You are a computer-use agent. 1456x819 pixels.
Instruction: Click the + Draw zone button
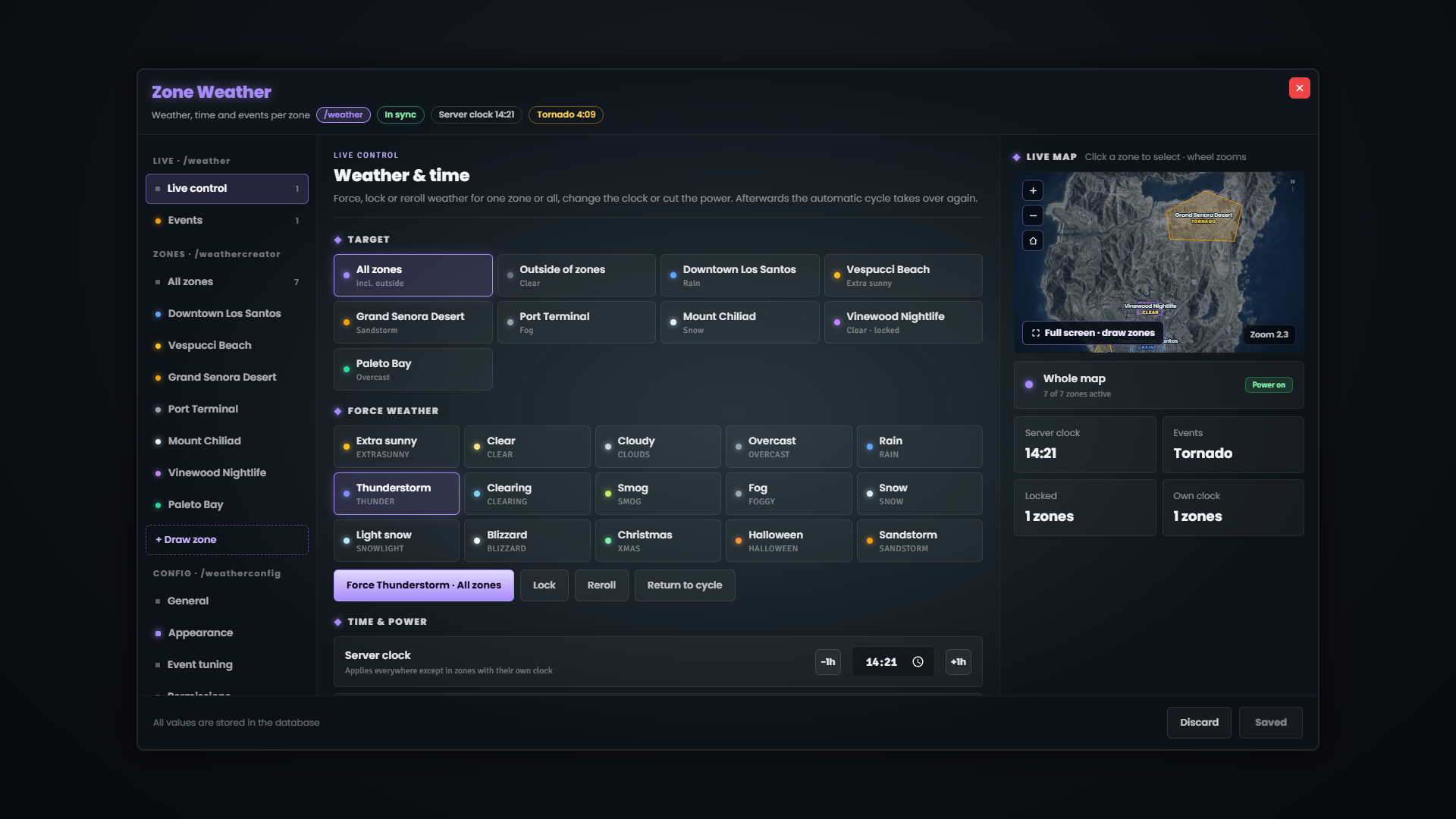[227, 540]
